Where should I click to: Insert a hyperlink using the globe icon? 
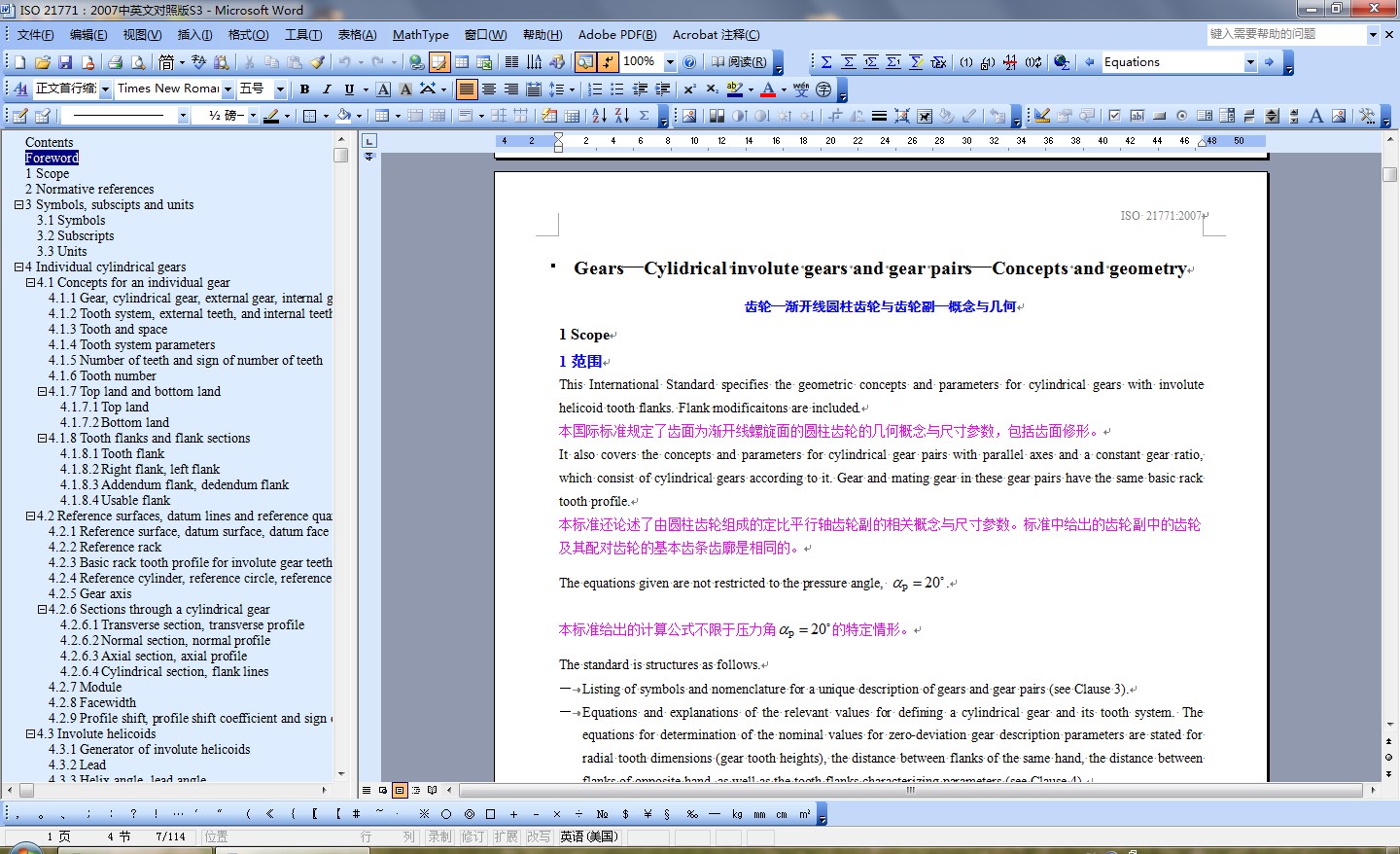pyautogui.click(x=417, y=62)
